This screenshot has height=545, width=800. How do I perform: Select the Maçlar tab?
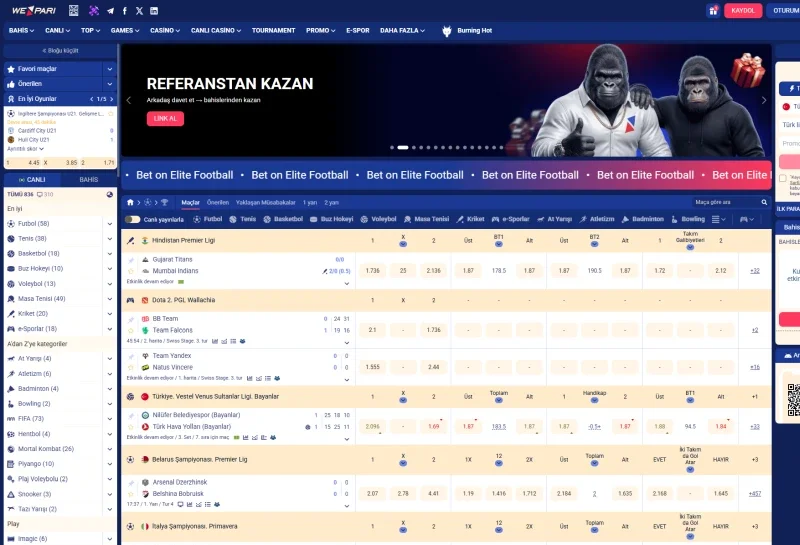pyautogui.click(x=190, y=203)
